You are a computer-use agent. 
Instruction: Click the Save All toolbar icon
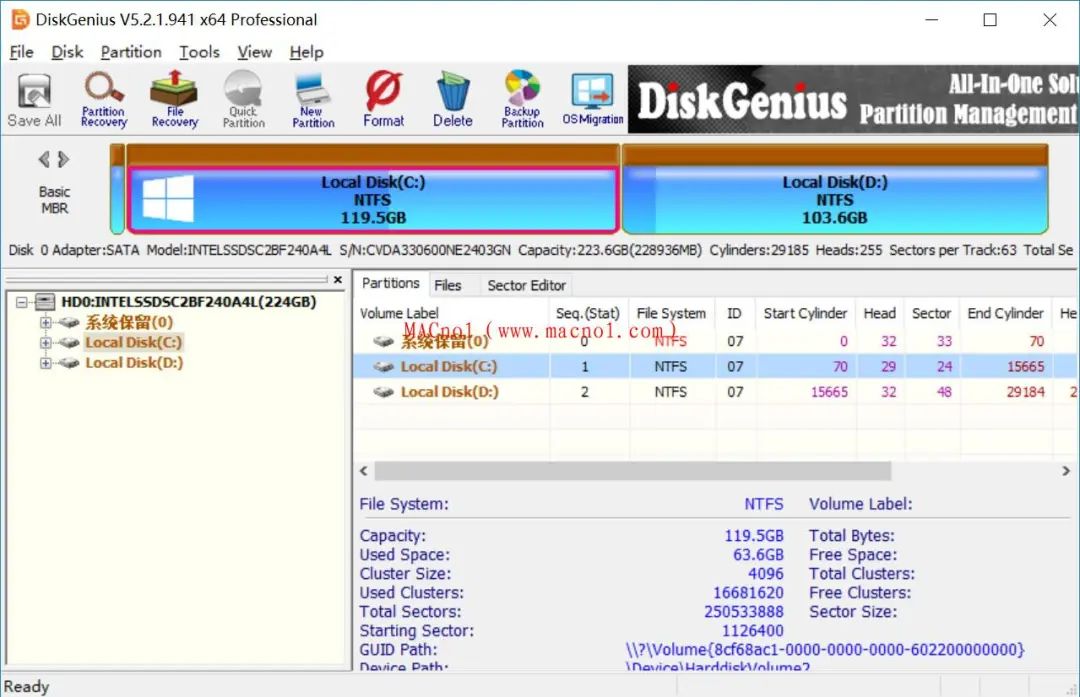click(x=34, y=101)
